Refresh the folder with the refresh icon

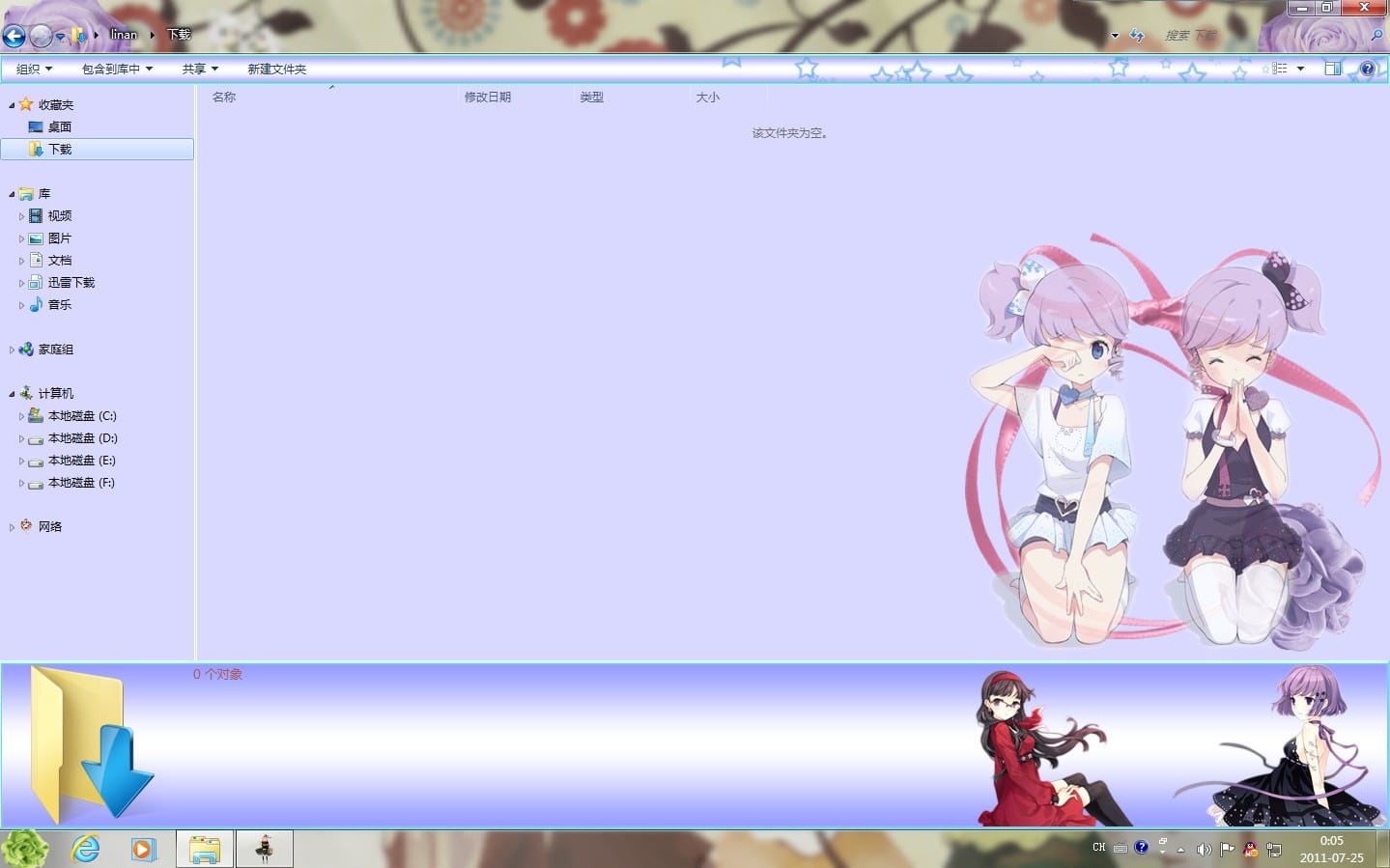(x=1137, y=36)
